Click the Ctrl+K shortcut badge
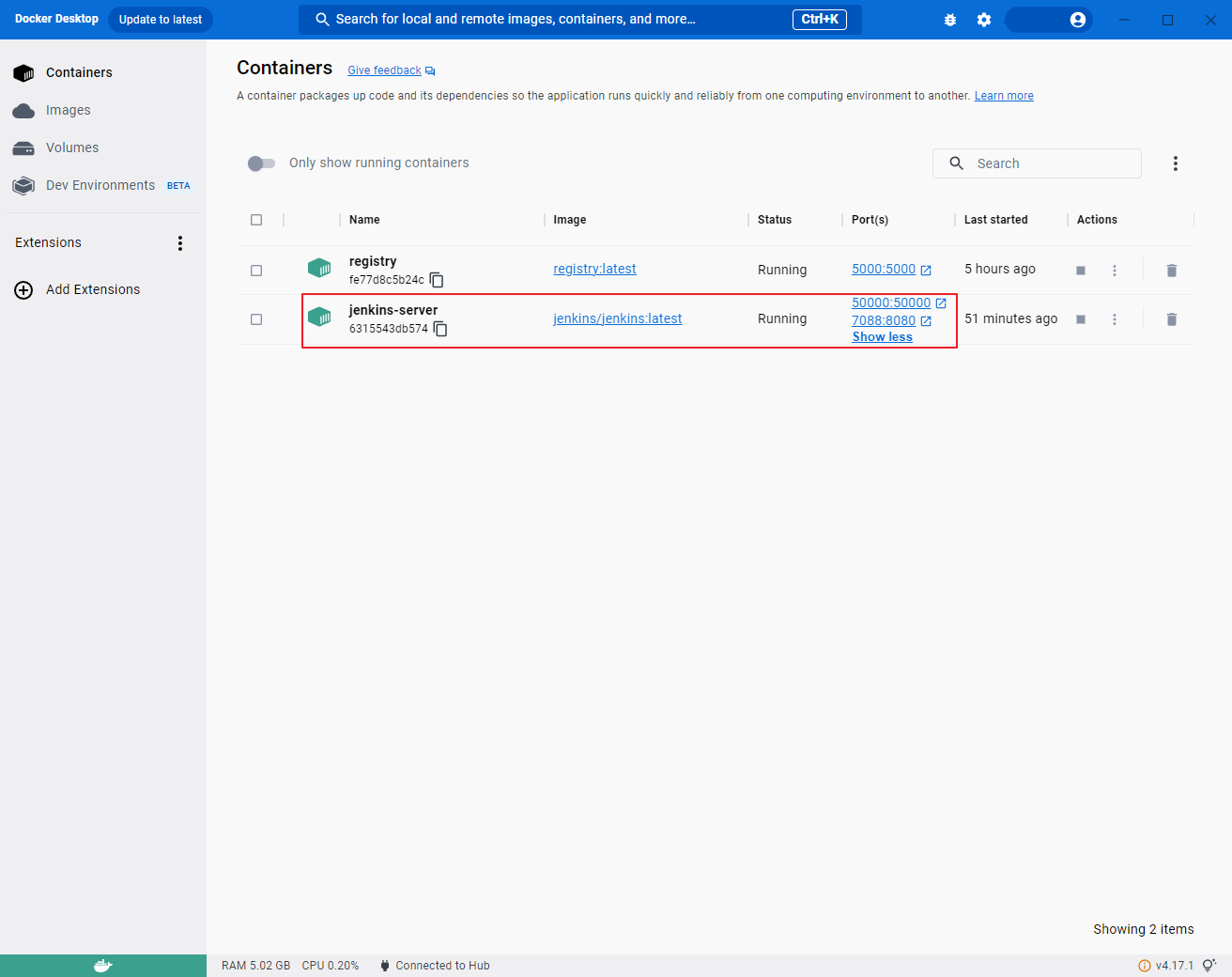Viewport: 1232px width, 977px height. pos(820,20)
